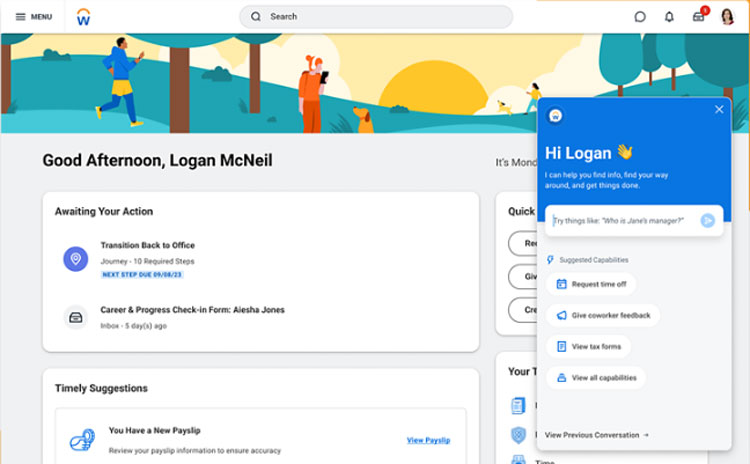The image size is (750, 464).
Task: Click the Workday logo home icon
Action: coord(85,17)
